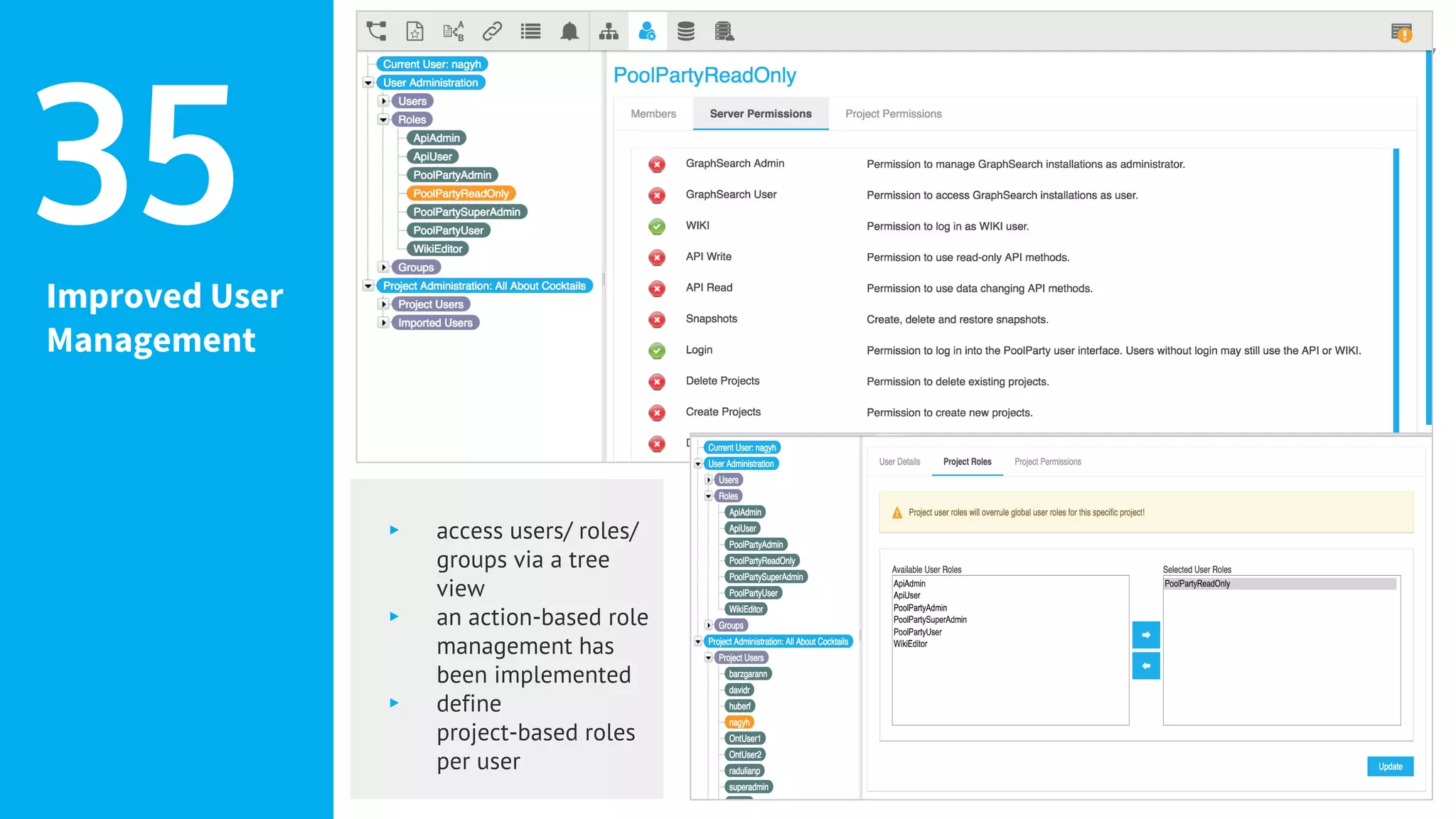
Task: Select the user management toolbar icon
Action: pos(647,31)
